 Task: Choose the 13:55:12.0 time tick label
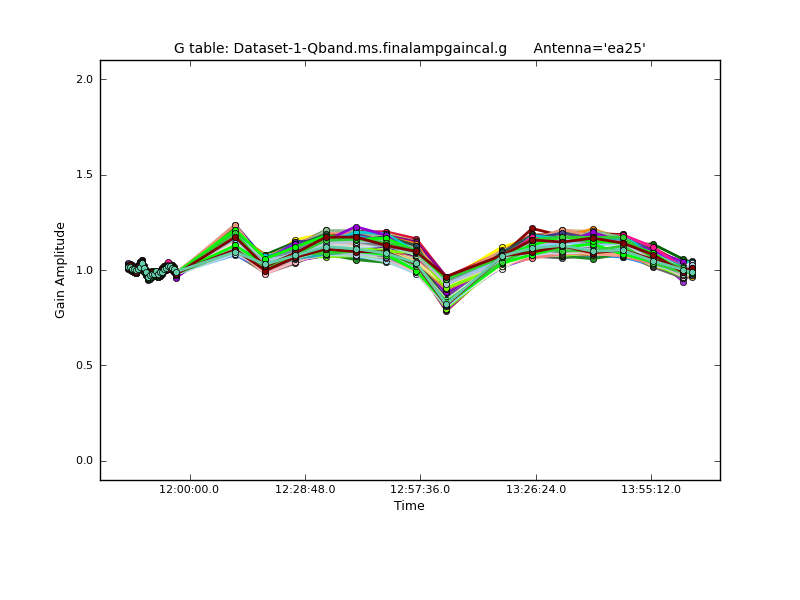[x=651, y=489]
